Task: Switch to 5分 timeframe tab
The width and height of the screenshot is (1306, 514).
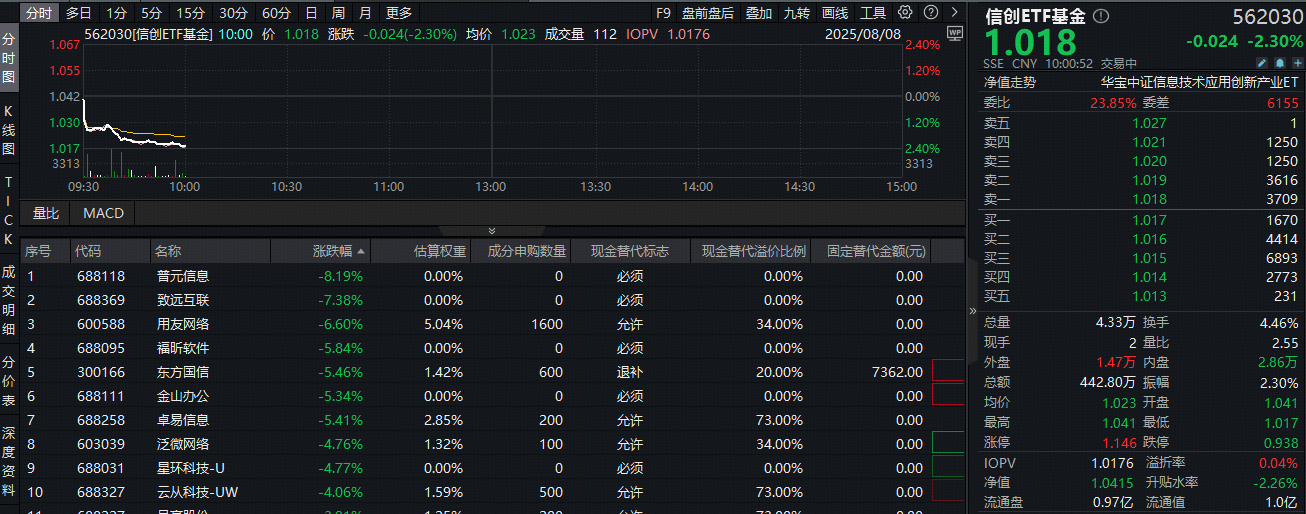Action: pos(151,13)
